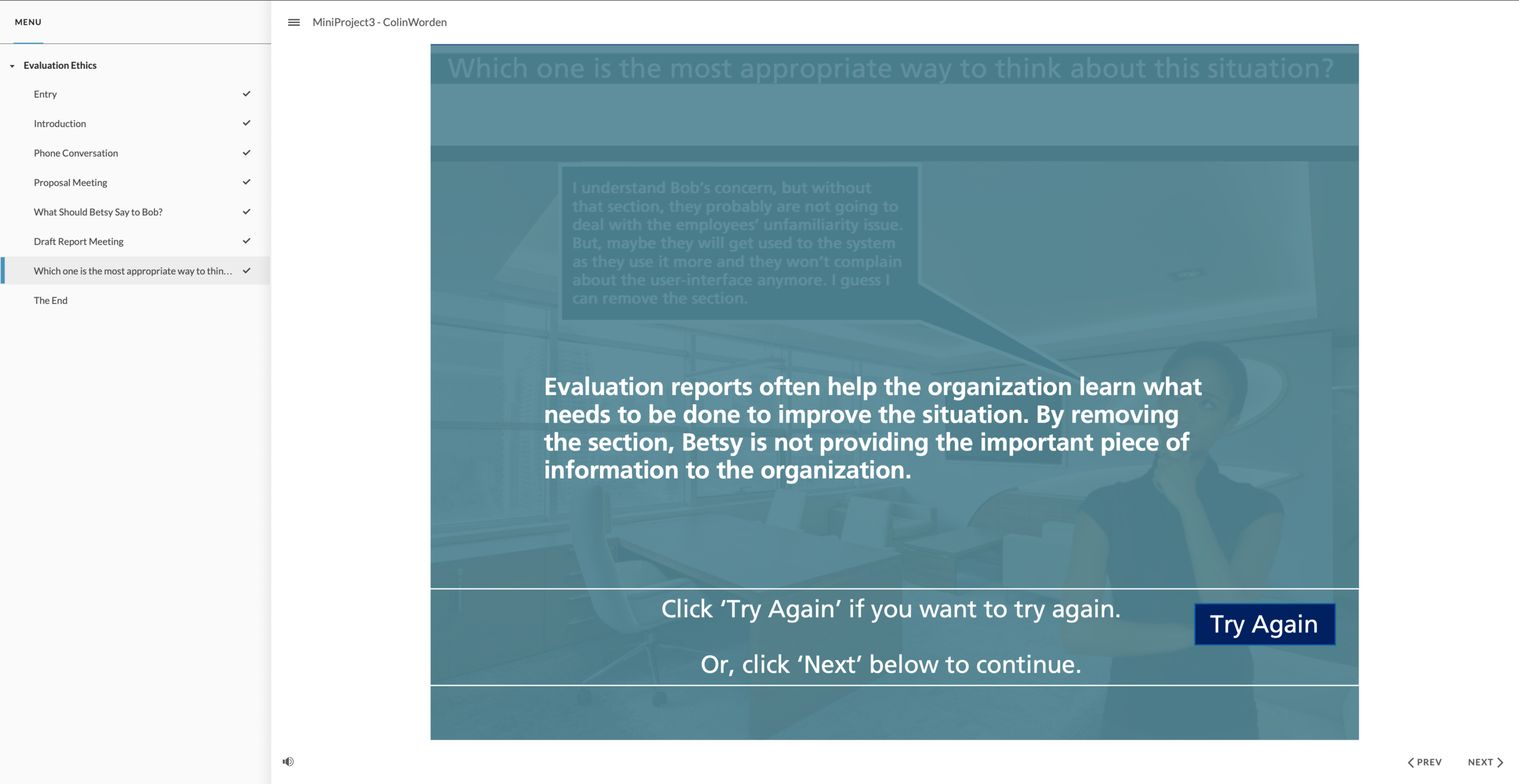
Task: Click the Evaluation Ethics heading
Action: coord(60,66)
